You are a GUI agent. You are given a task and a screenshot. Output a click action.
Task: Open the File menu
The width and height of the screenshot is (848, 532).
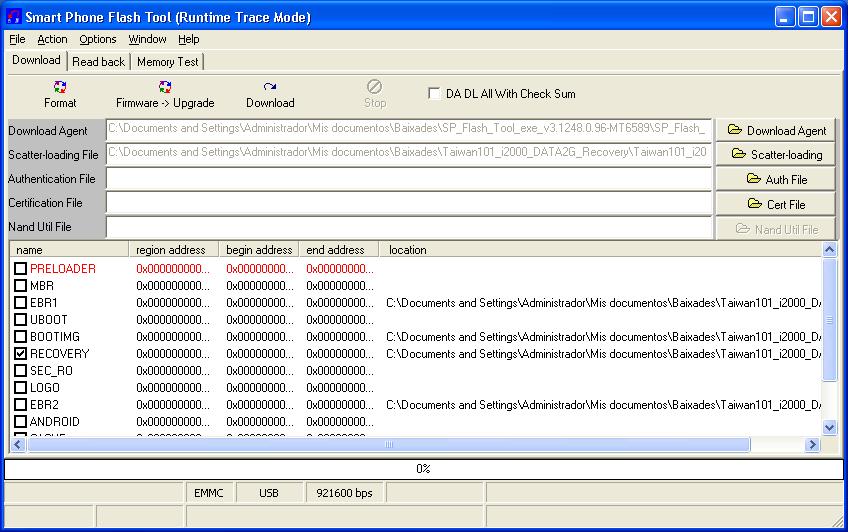pyautogui.click(x=17, y=39)
